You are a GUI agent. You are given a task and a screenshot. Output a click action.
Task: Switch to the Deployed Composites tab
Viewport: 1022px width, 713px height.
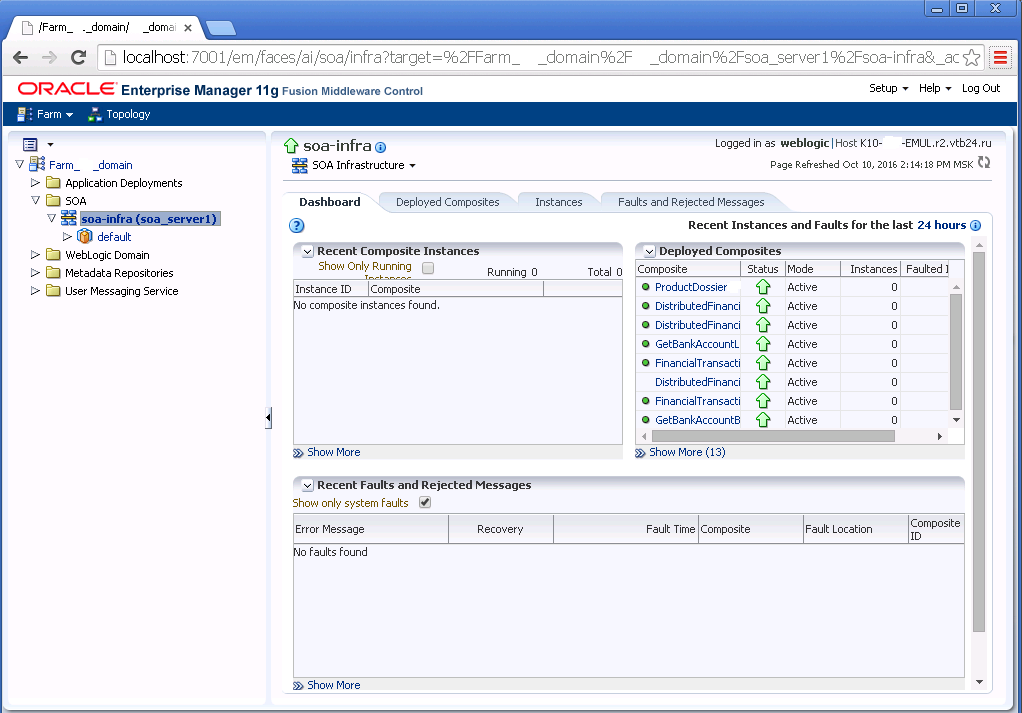point(447,201)
